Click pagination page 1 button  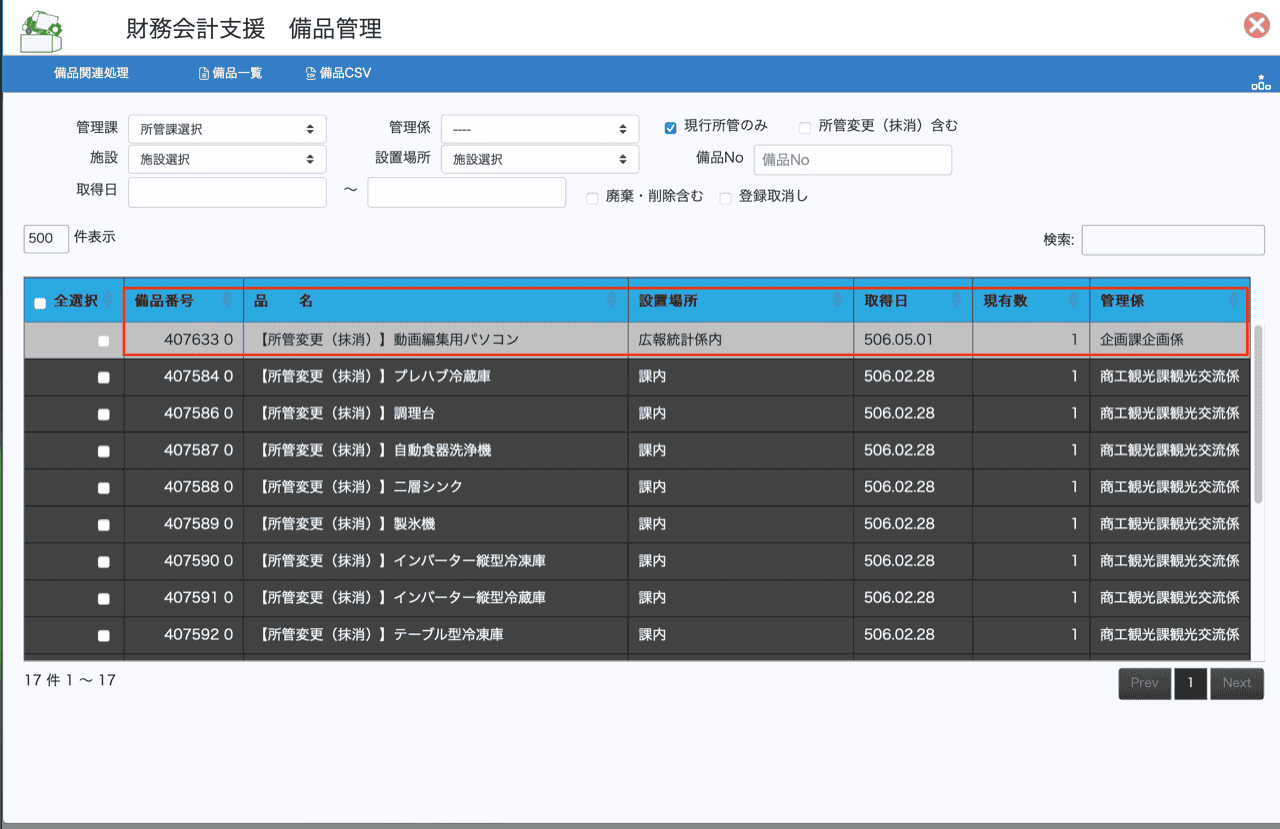tap(1190, 683)
